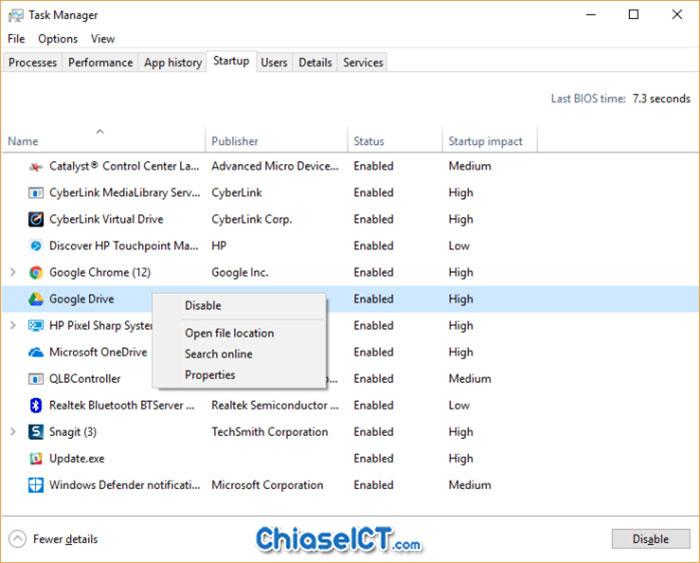
Task: Click the Snagit icon
Action: click(36, 432)
